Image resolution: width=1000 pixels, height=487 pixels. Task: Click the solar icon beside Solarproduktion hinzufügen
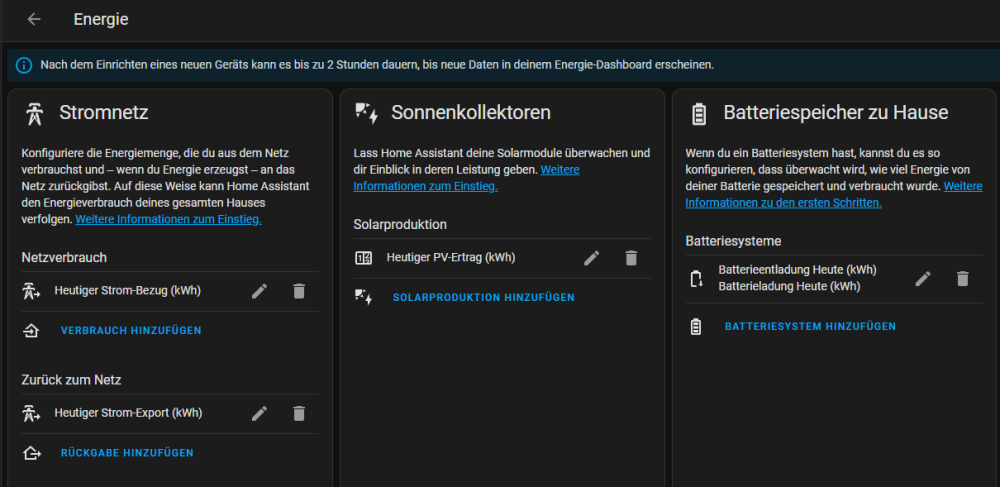point(364,297)
